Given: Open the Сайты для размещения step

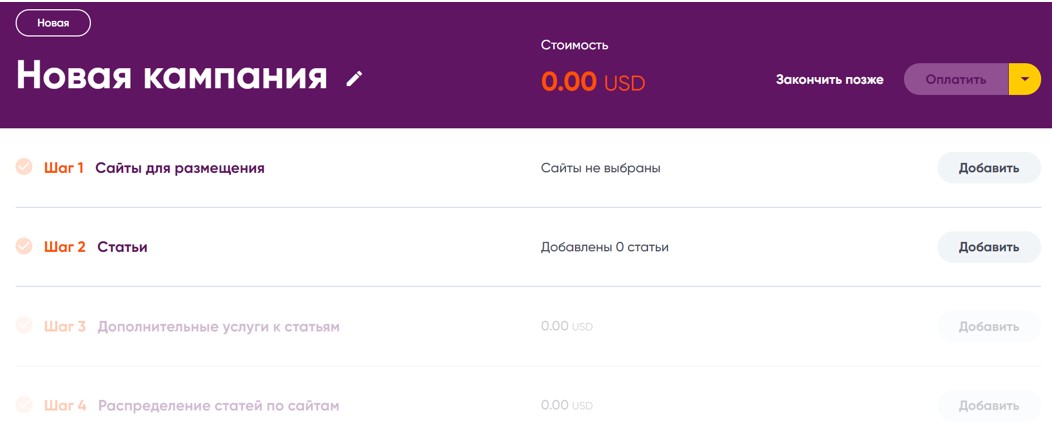Looking at the screenshot, I should coord(180,168).
